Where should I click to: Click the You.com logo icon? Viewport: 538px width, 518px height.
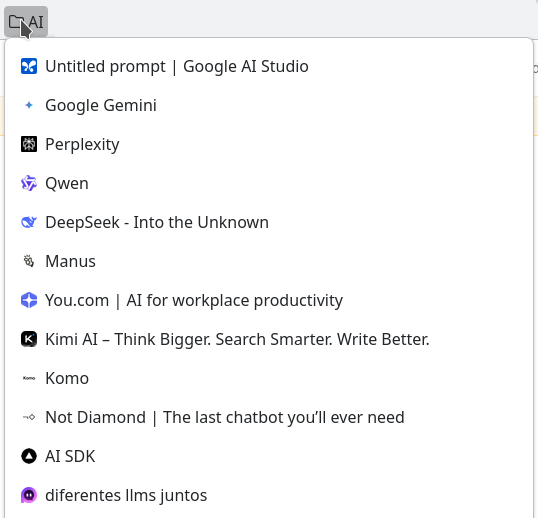29,300
